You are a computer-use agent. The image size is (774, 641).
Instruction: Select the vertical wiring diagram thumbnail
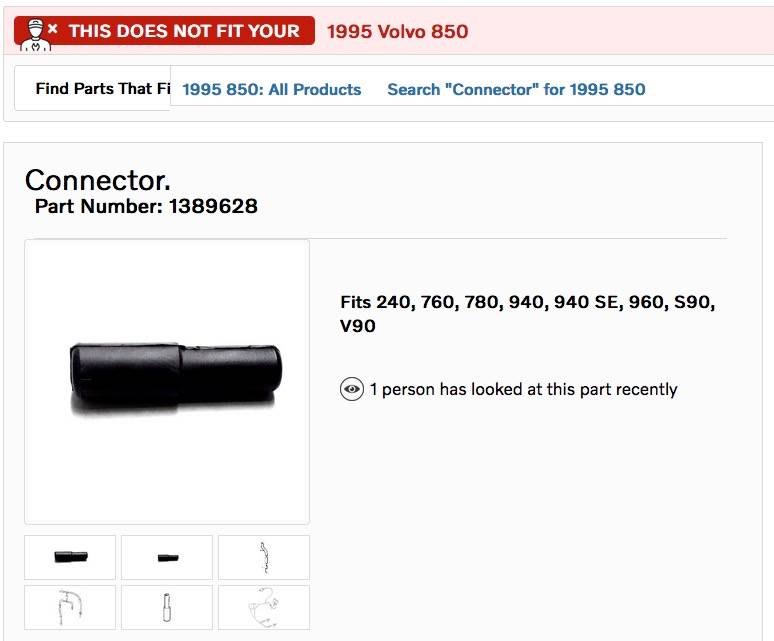click(x=264, y=557)
